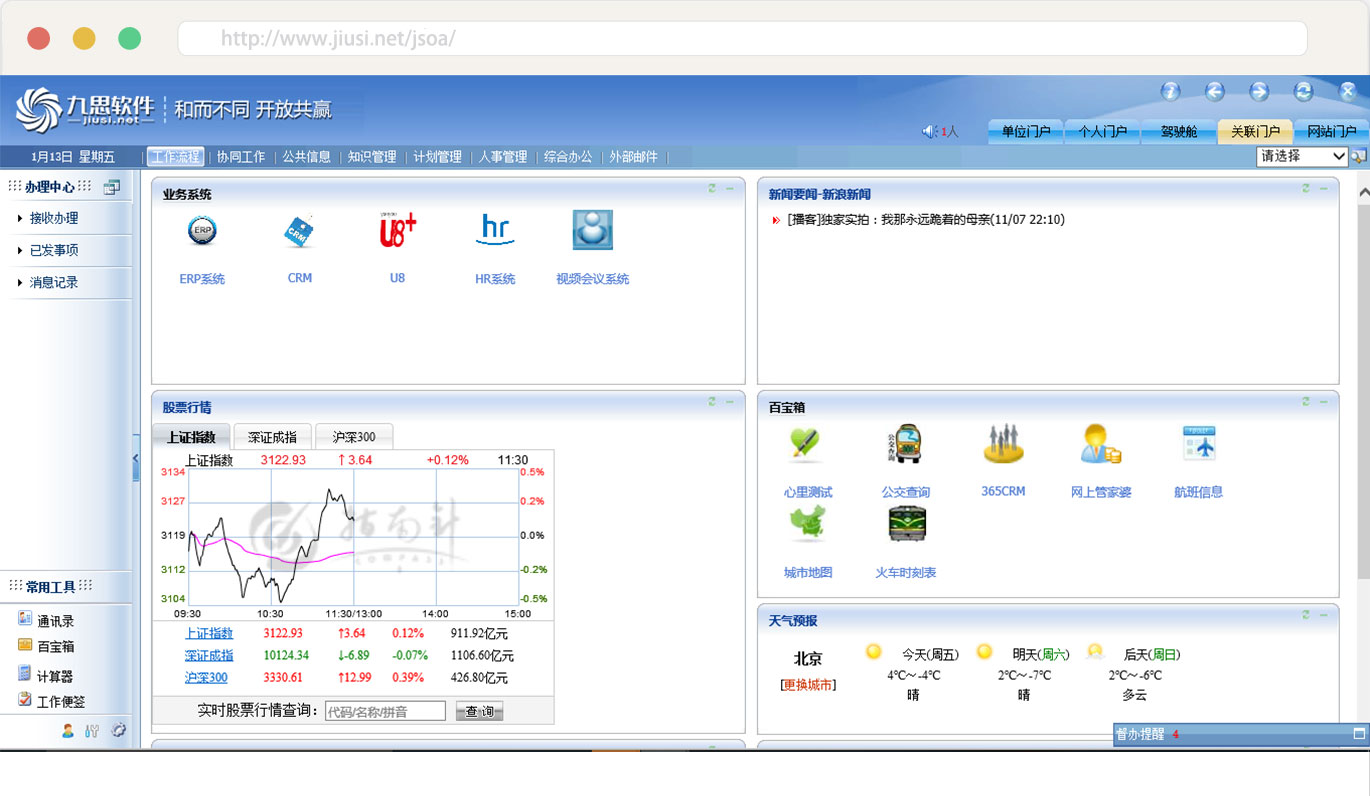Open the 火车时刻表 train icon
This screenshot has height=796, width=1370.
pyautogui.click(x=906, y=525)
